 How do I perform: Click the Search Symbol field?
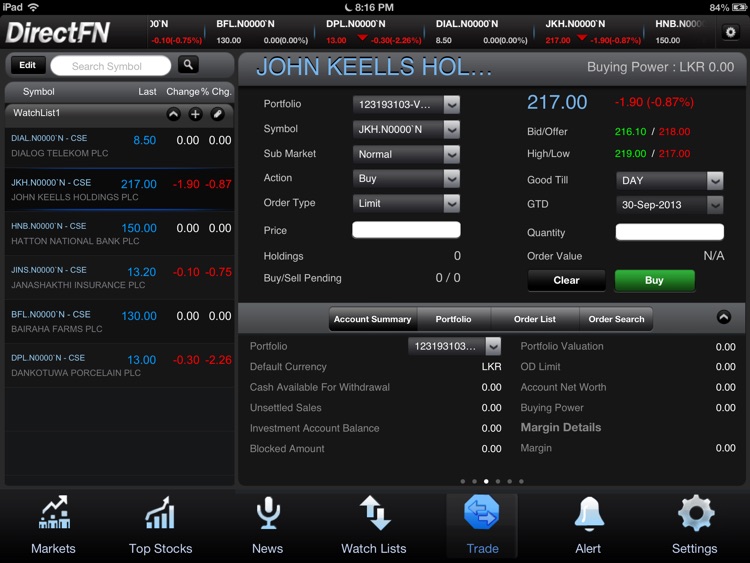pyautogui.click(x=110, y=66)
